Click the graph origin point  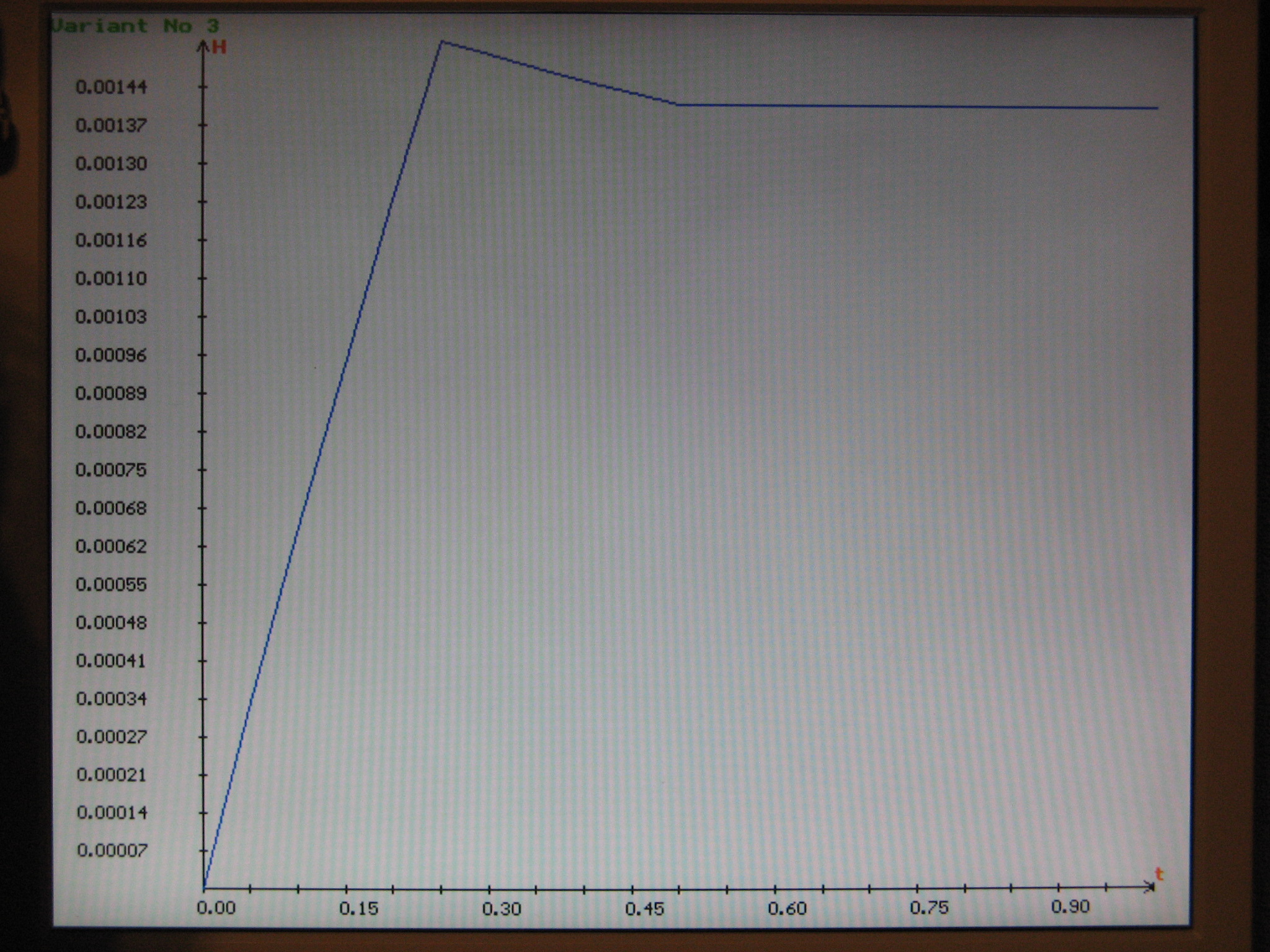[x=204, y=888]
